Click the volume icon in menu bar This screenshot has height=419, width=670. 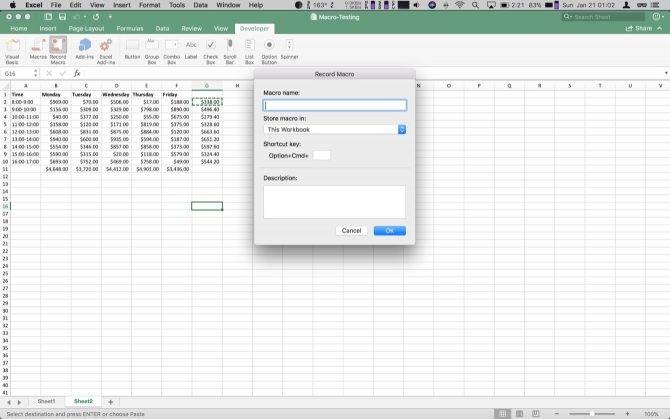click(417, 5)
